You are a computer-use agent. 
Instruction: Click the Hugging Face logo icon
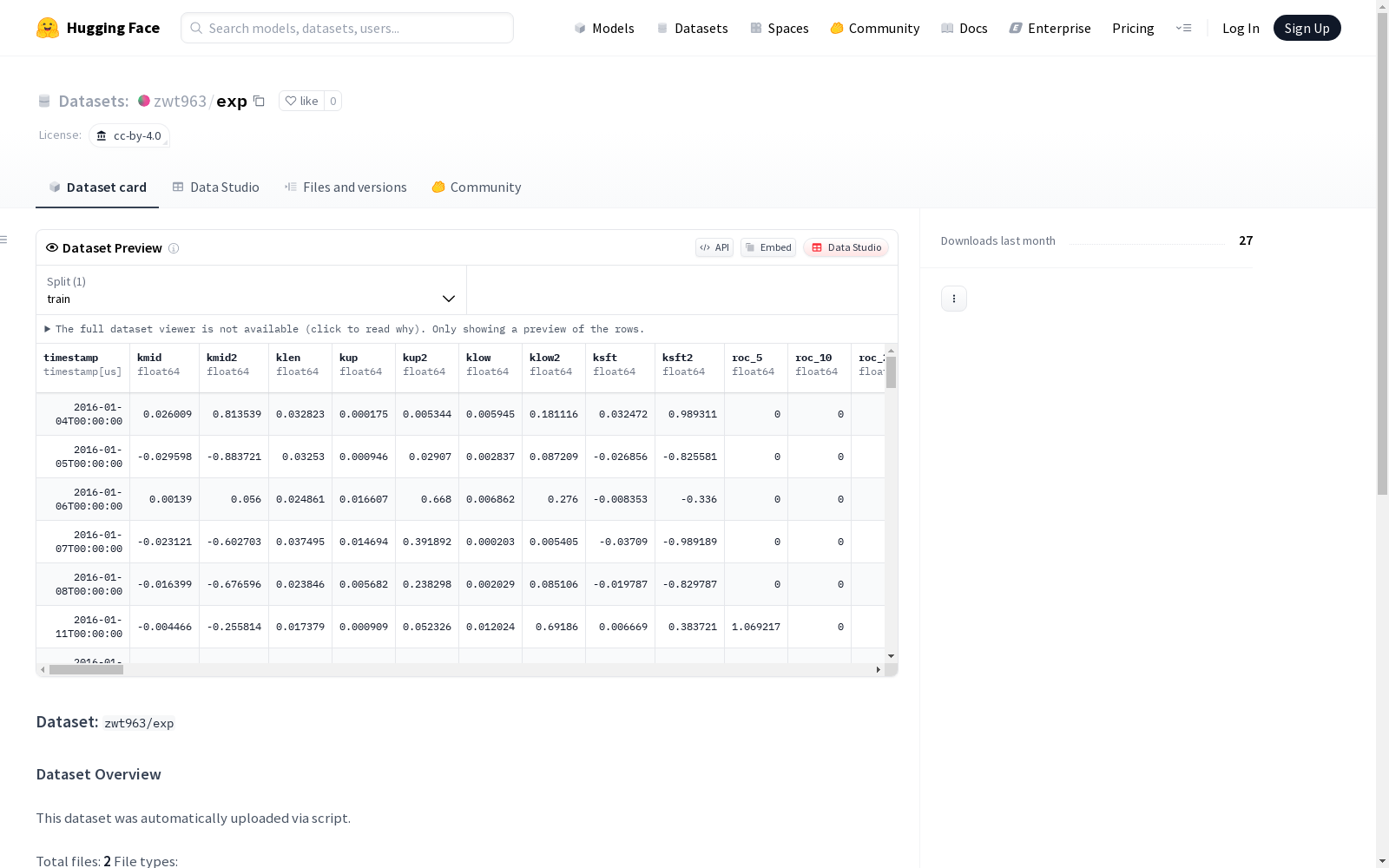[x=48, y=28]
